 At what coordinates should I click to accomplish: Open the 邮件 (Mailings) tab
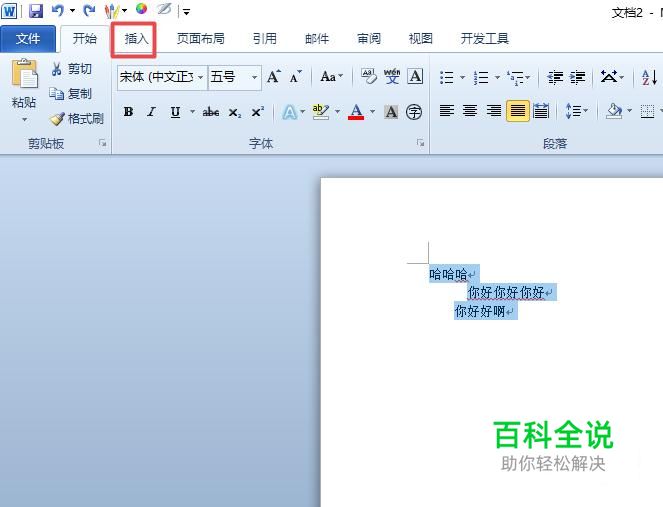click(x=317, y=39)
